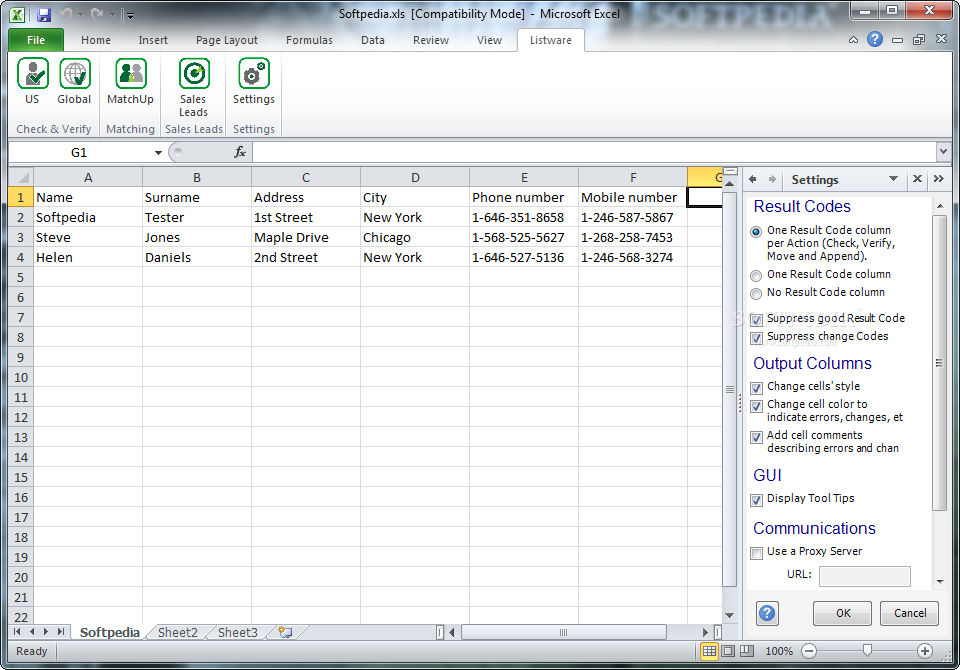
Task: Click the proxy URL input field
Action: click(864, 576)
